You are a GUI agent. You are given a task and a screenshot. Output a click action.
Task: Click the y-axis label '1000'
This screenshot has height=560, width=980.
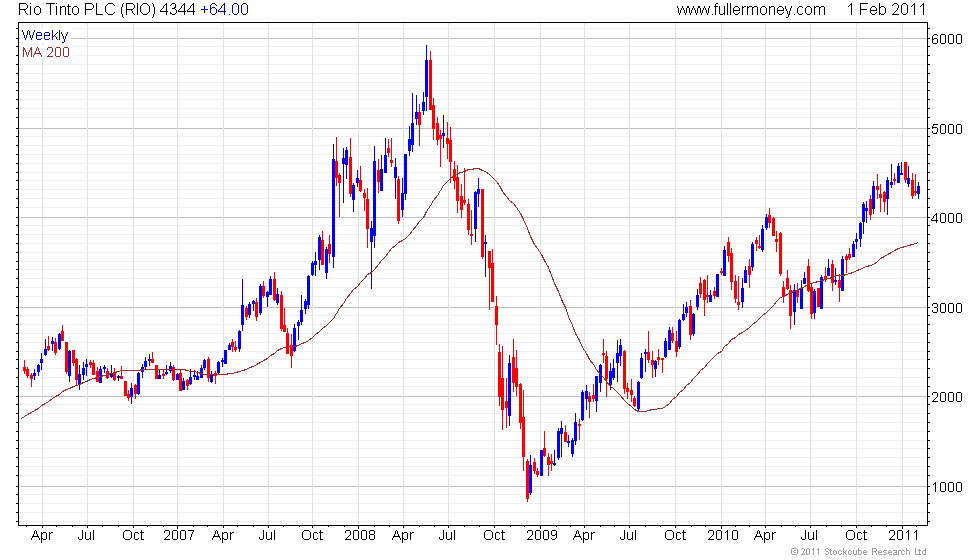(947, 488)
